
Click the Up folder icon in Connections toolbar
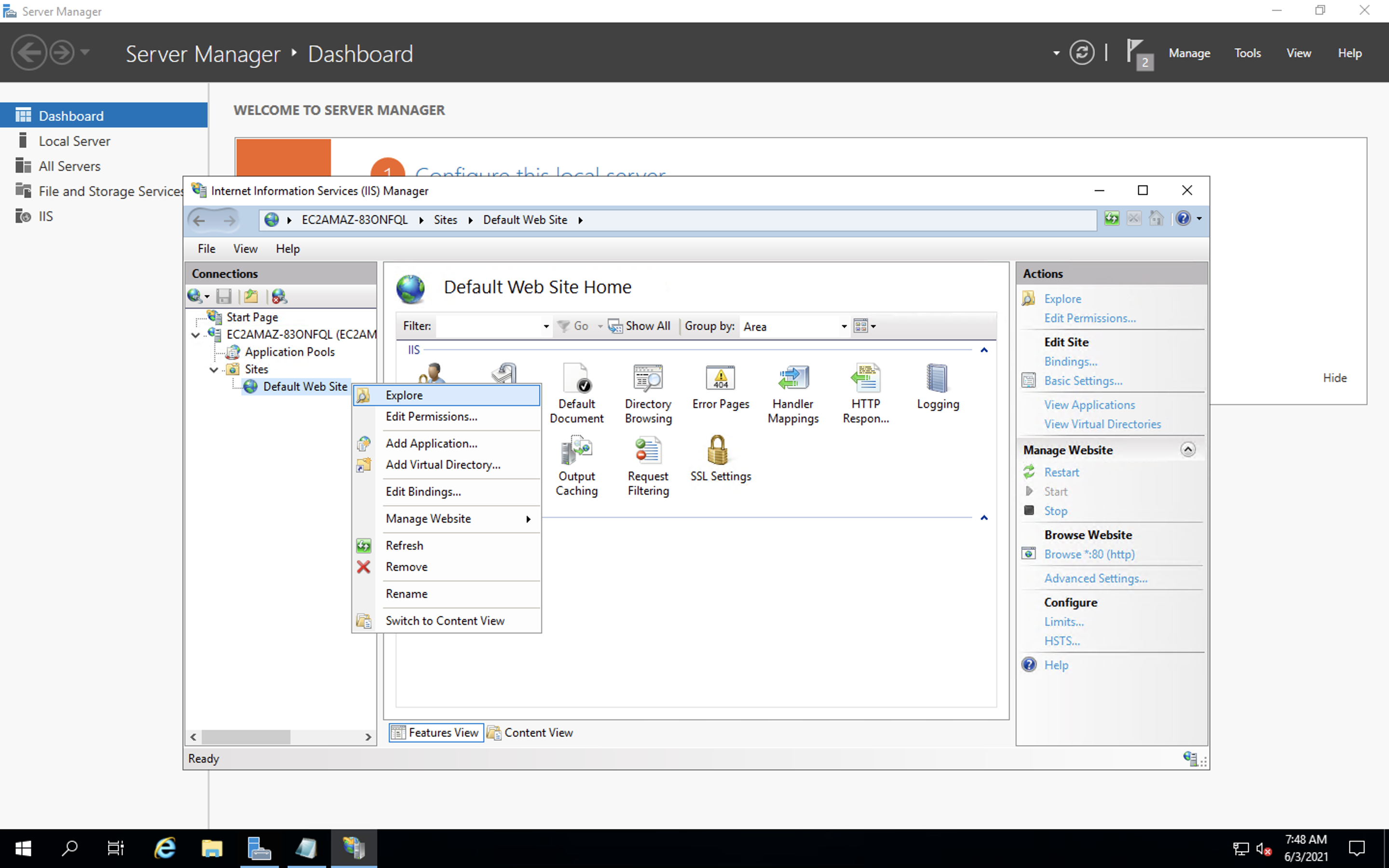[x=251, y=296]
